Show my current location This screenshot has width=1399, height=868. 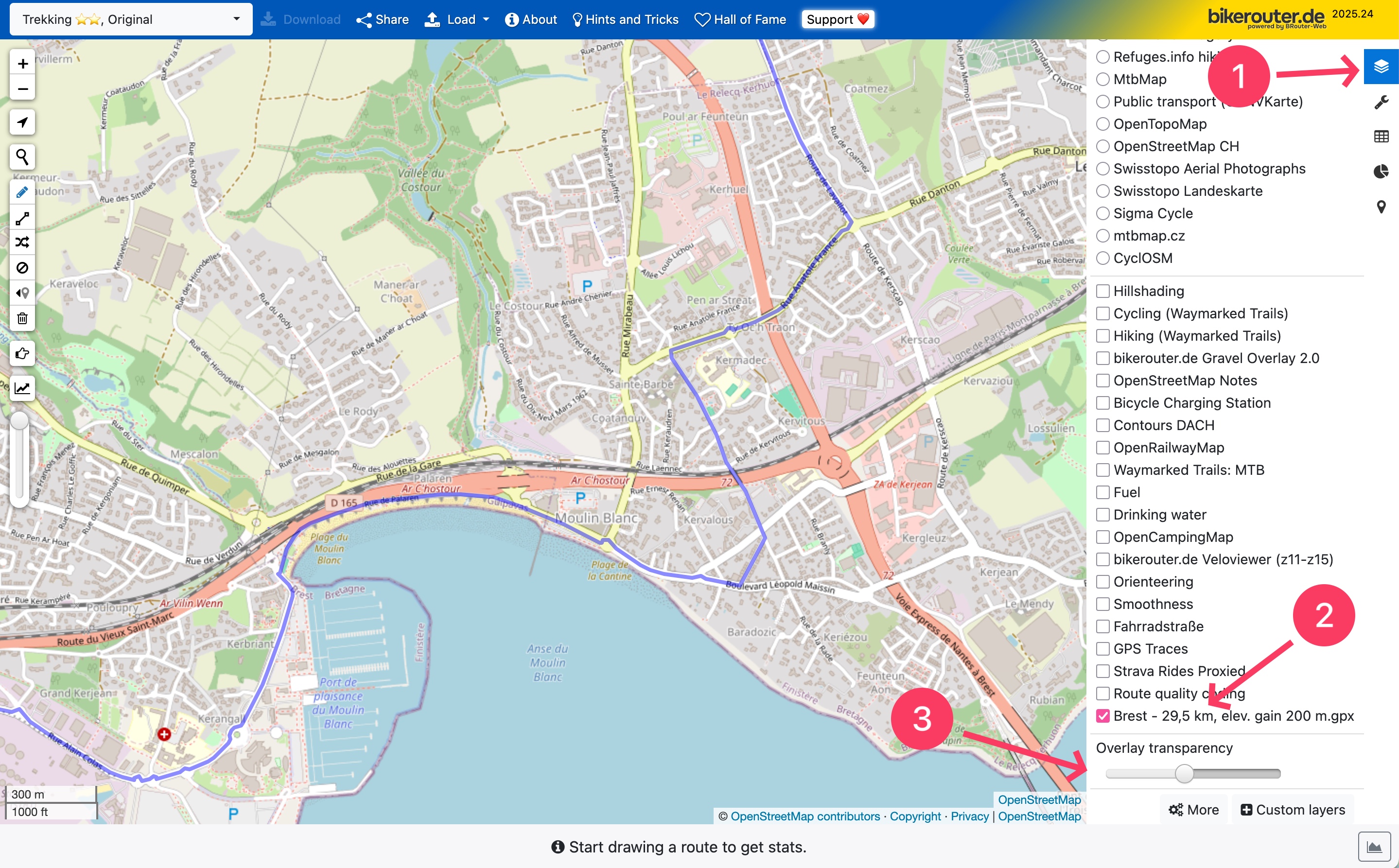pyautogui.click(x=22, y=122)
